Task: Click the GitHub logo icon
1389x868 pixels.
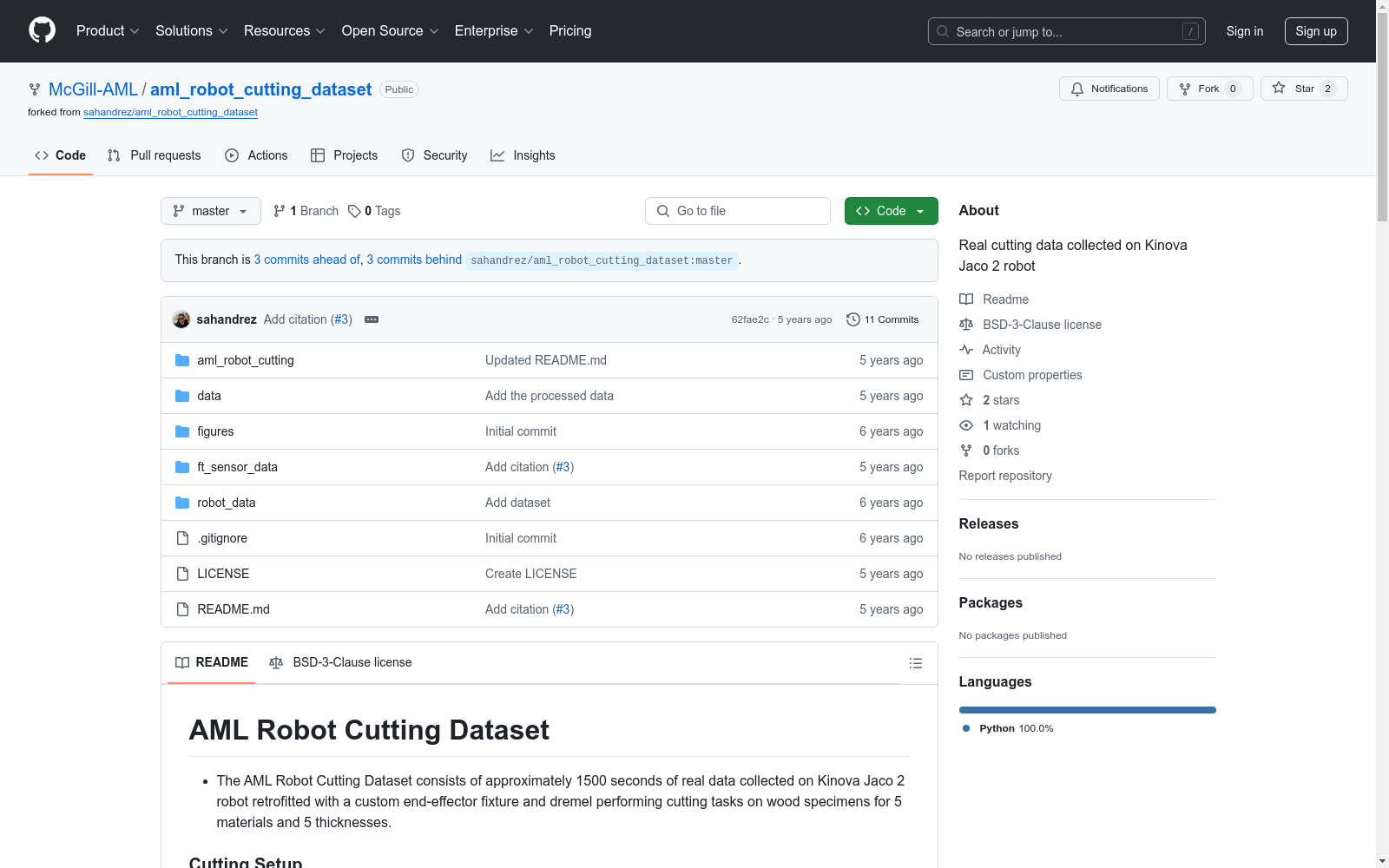Action: click(x=42, y=30)
